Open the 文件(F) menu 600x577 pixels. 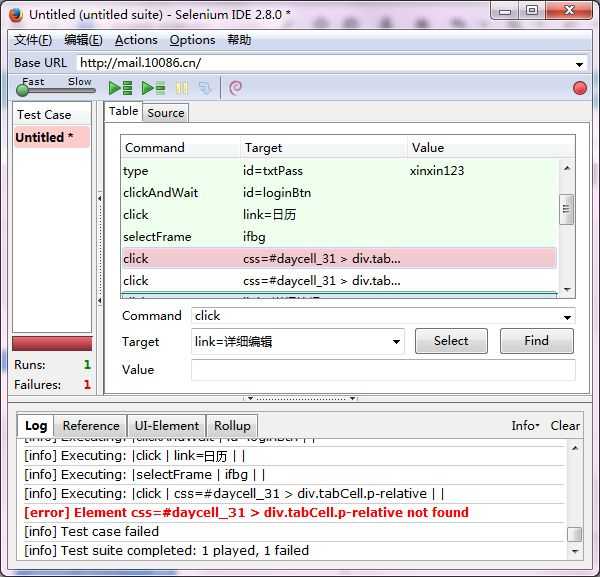[x=33, y=40]
